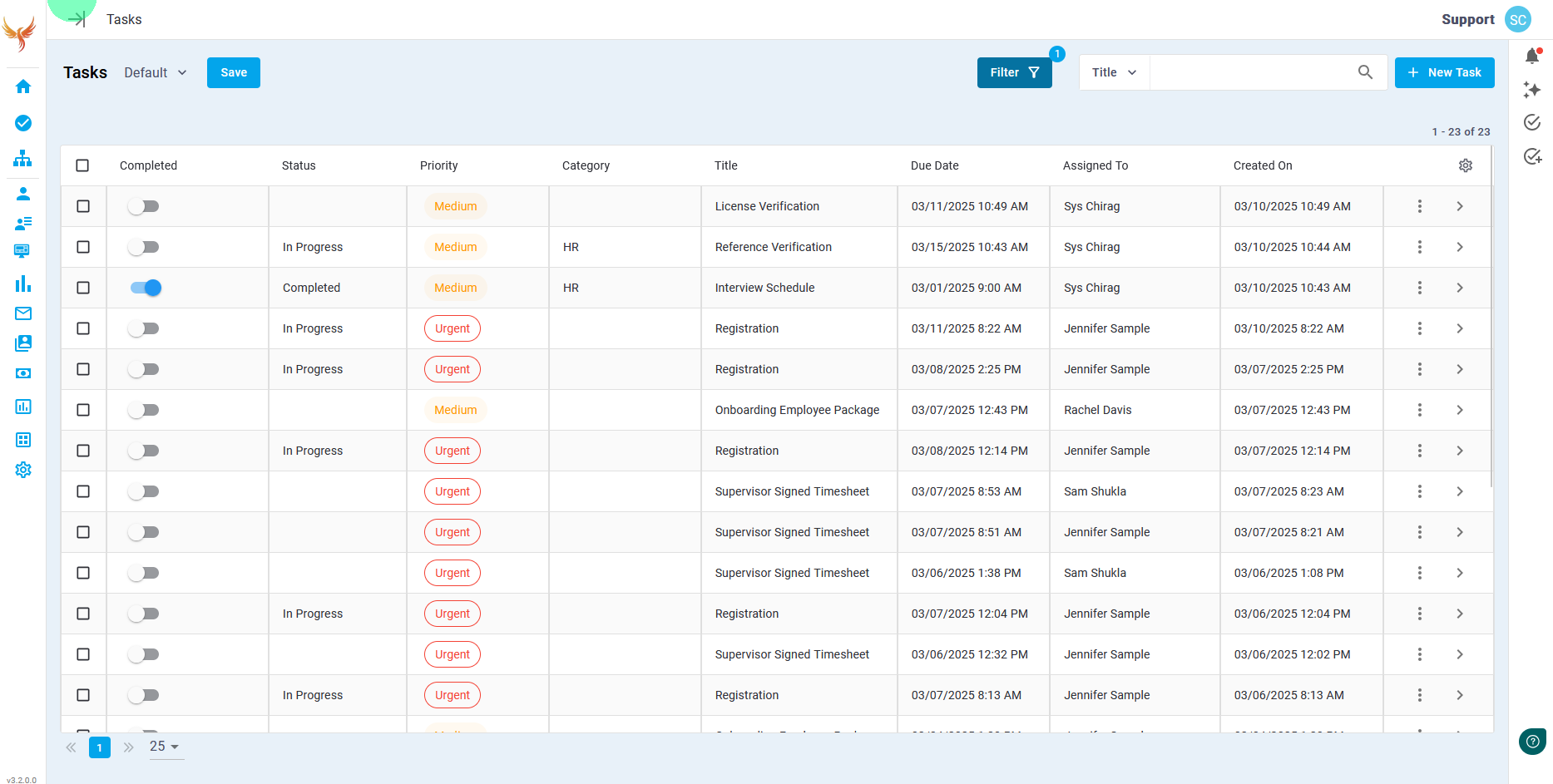This screenshot has width=1553, height=784.
Task: Open the bar chart sidebar icon
Action: 23,284
